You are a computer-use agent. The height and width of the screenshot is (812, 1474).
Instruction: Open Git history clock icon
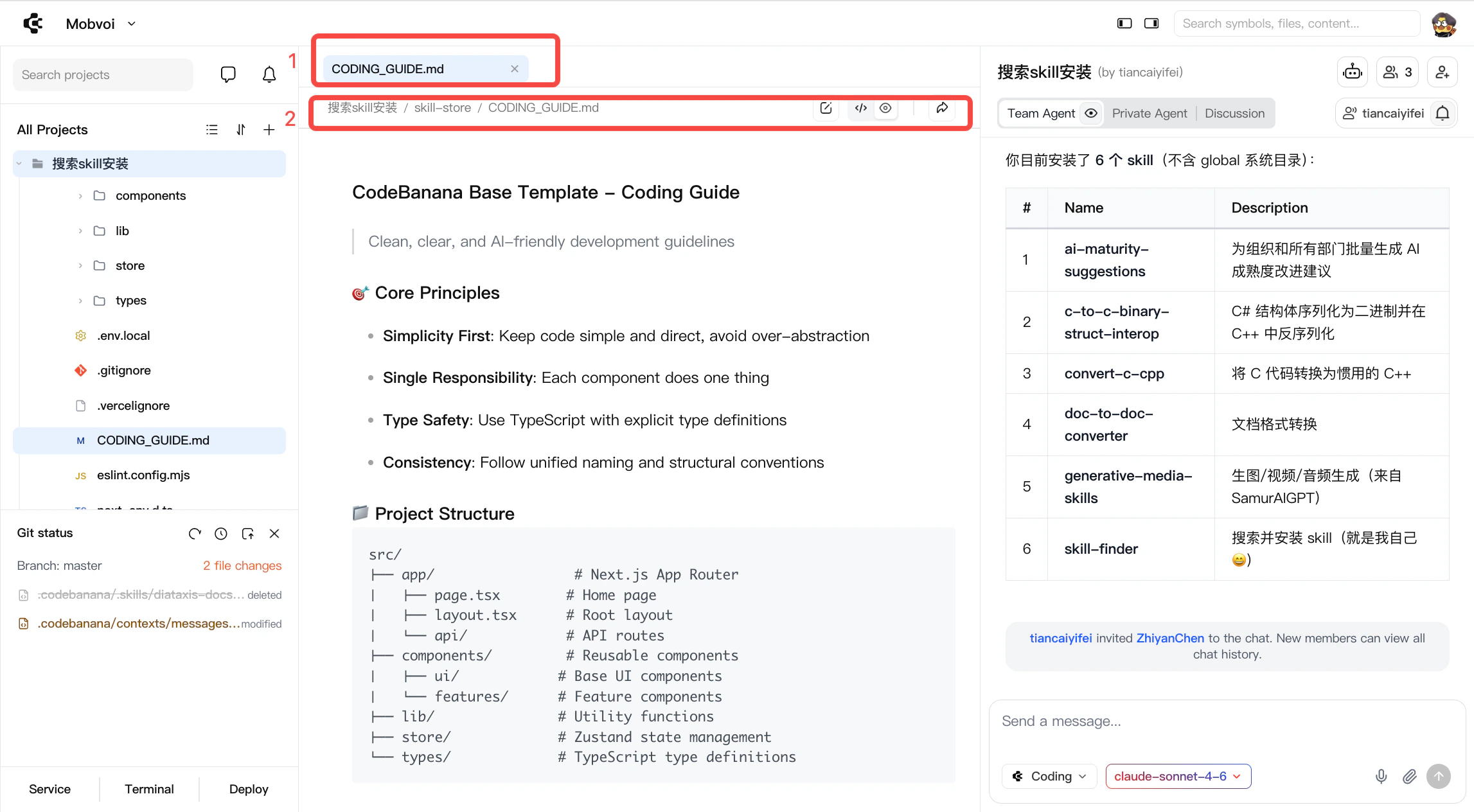[x=221, y=533]
